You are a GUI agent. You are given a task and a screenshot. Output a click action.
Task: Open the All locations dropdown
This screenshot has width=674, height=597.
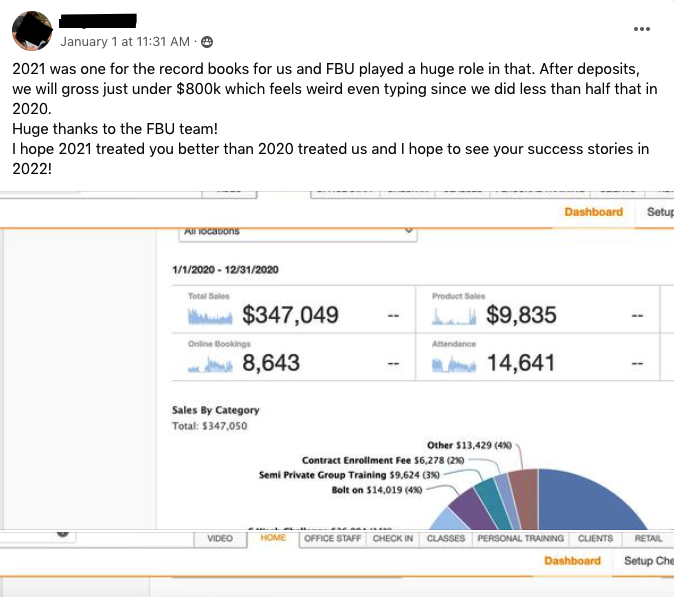click(297, 234)
